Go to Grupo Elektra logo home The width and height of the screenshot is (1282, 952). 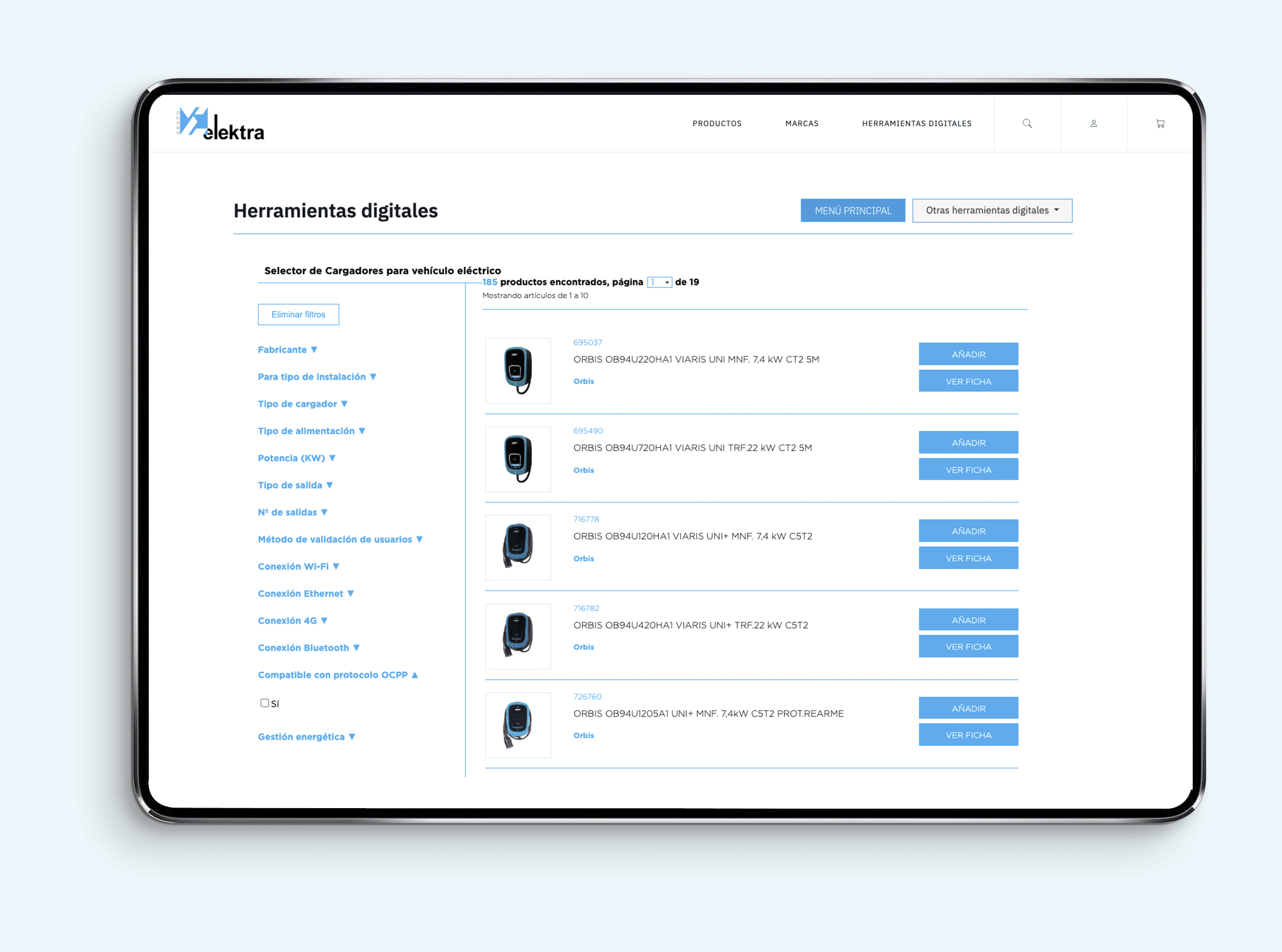coord(220,124)
